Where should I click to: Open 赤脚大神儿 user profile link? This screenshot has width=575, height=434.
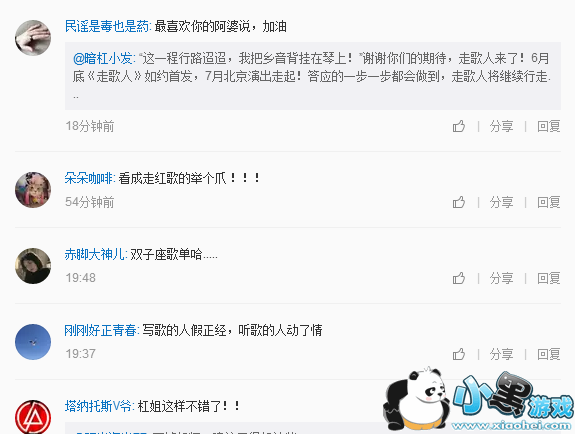point(96,254)
